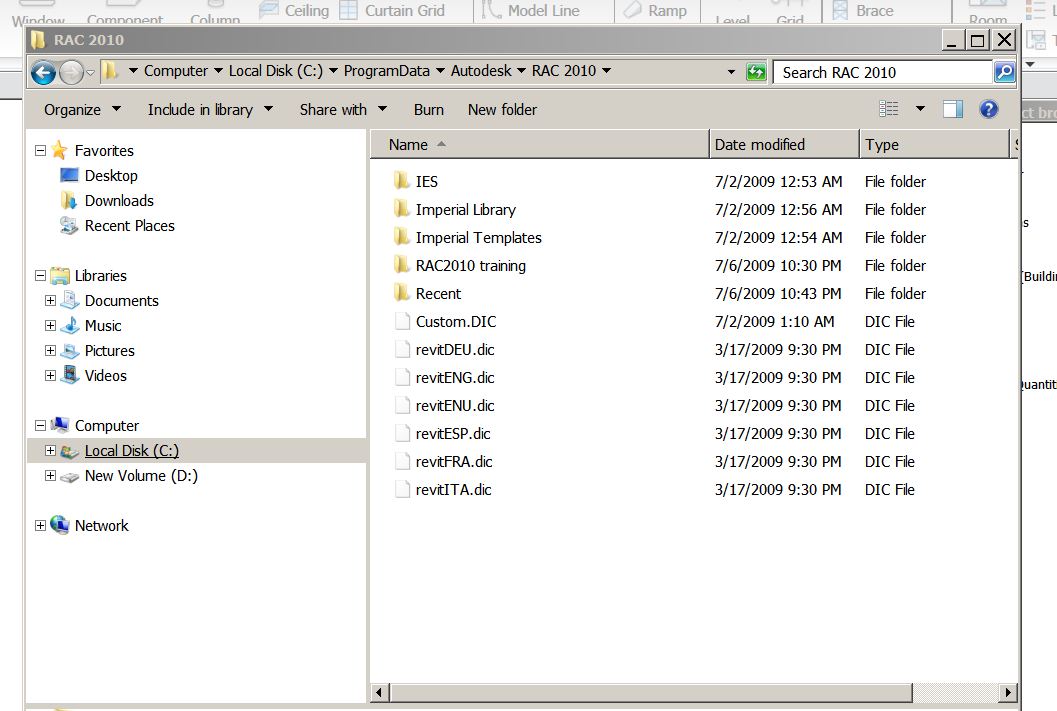The height and width of the screenshot is (711, 1057).
Task: Click the horizontal scrollbar left arrow
Action: point(380,692)
